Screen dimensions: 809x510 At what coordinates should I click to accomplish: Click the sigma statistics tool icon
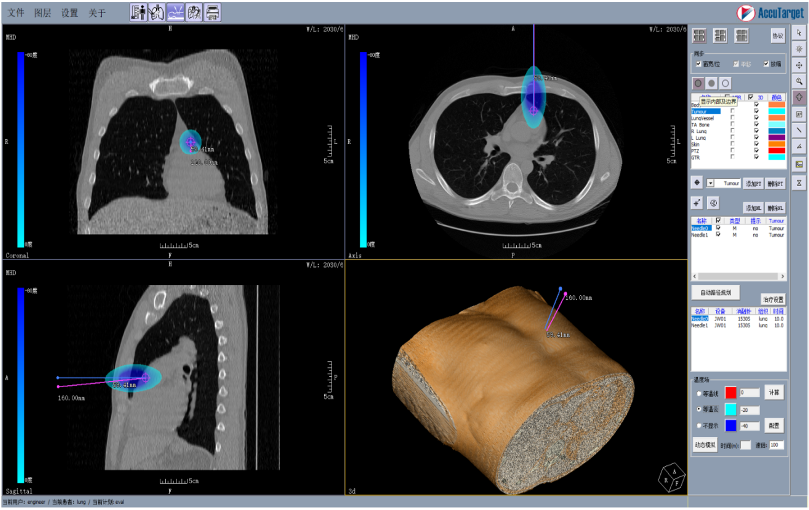point(799,183)
